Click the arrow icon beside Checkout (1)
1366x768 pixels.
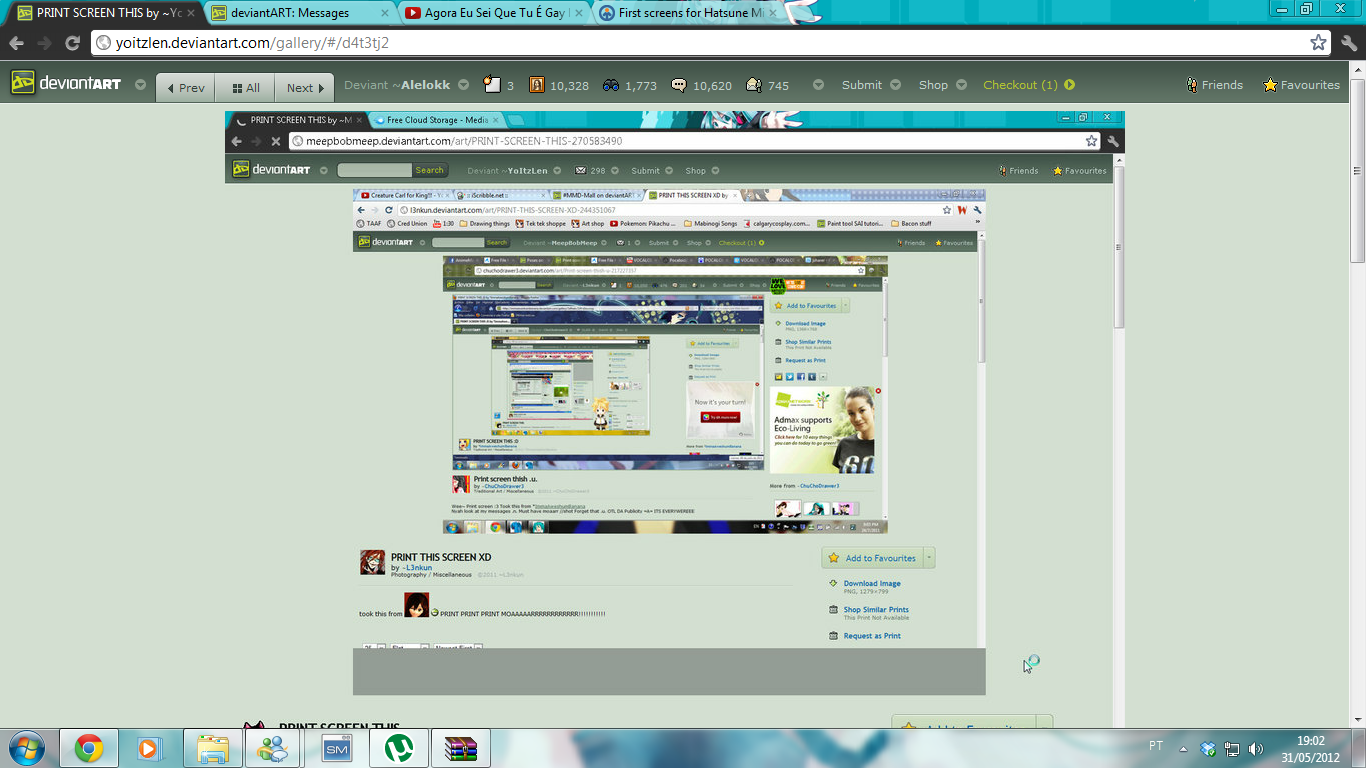[1069, 85]
